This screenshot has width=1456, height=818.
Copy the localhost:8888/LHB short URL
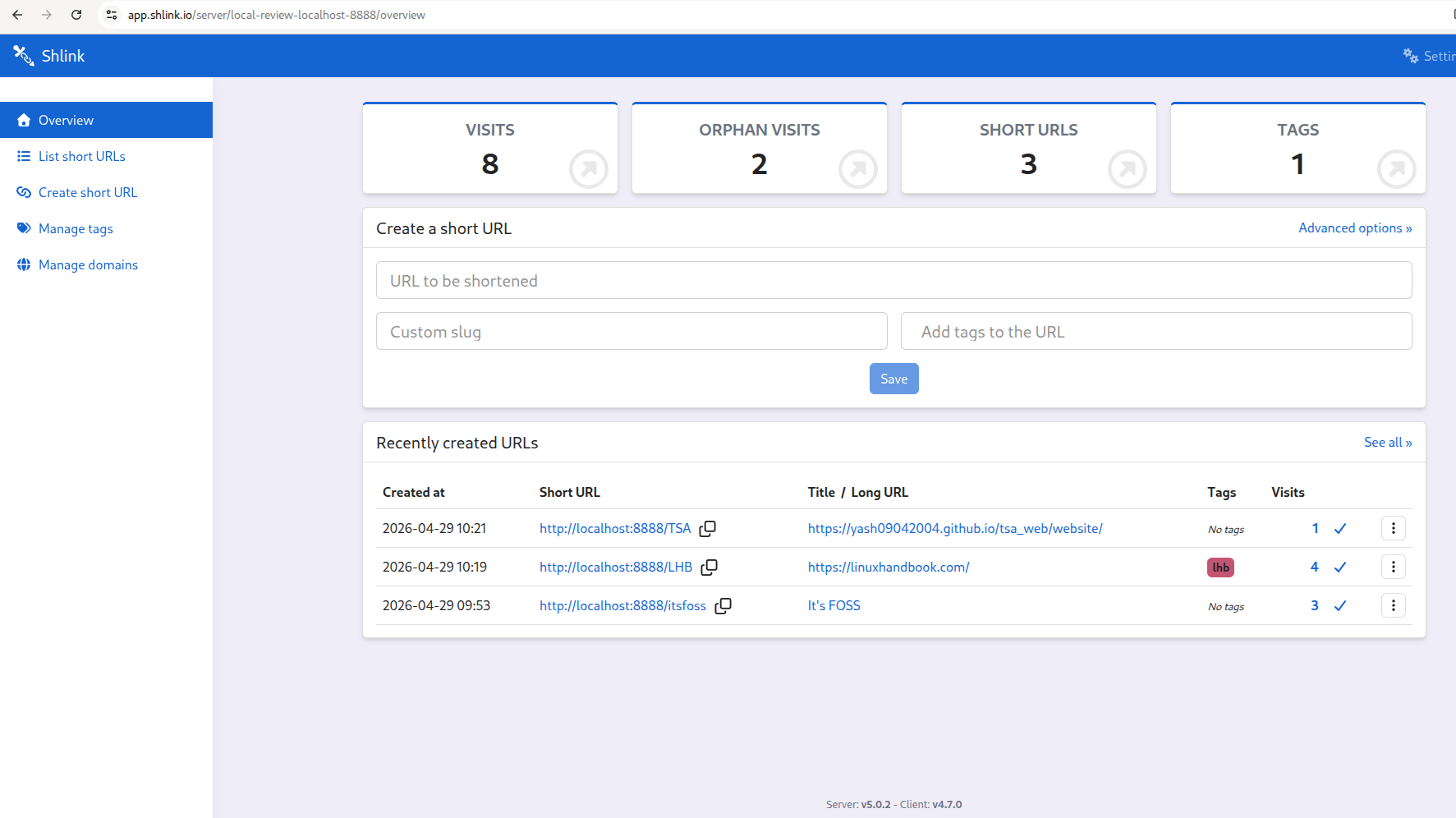click(709, 568)
